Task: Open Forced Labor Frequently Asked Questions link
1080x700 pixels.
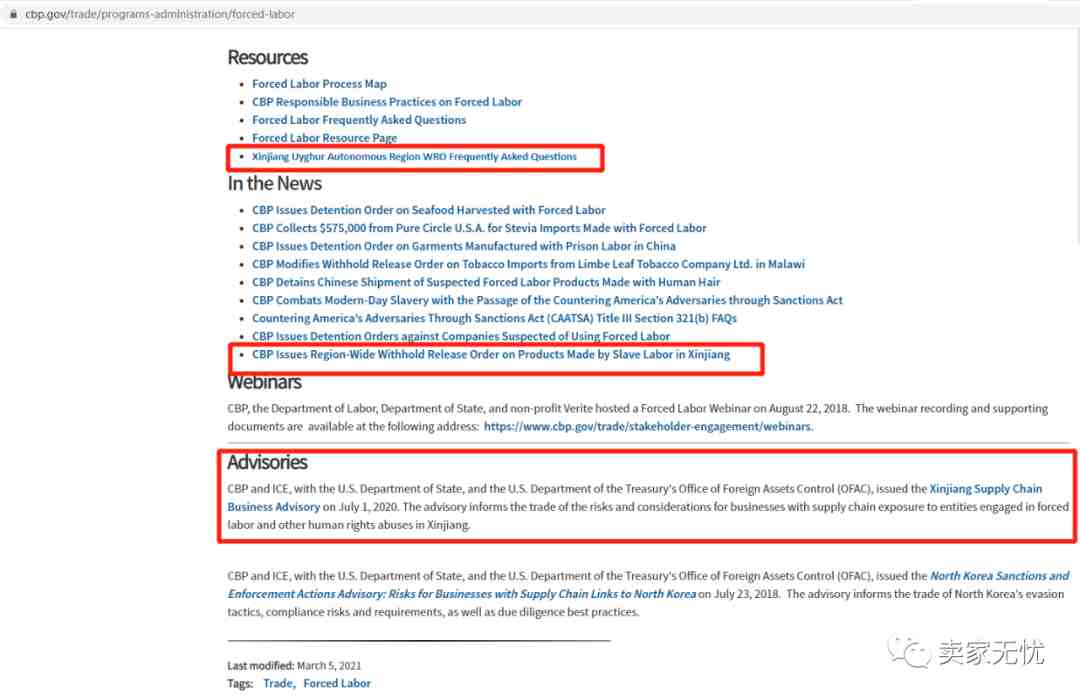Action: point(359,120)
